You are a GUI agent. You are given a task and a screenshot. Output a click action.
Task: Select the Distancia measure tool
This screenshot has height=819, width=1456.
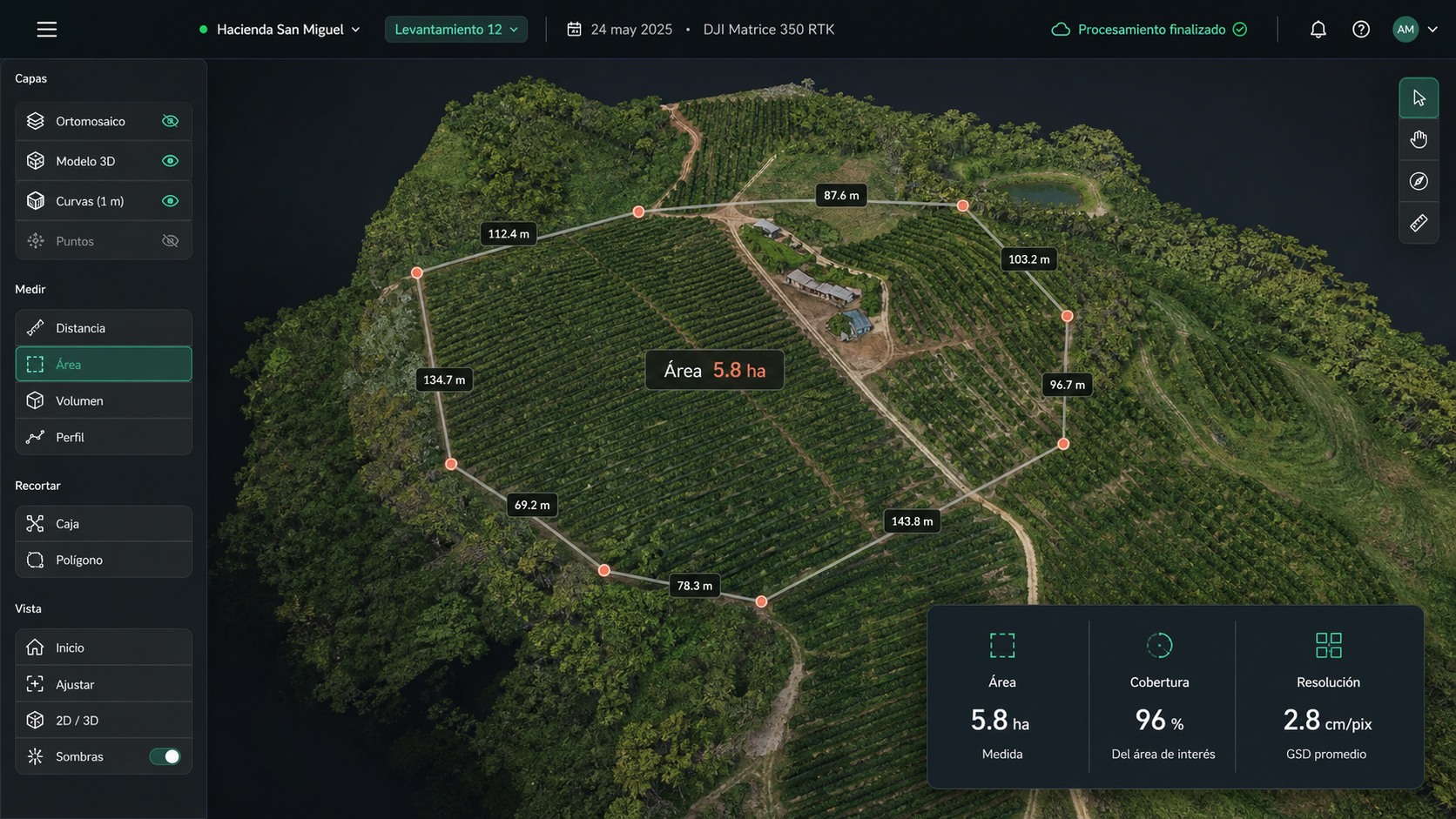coord(104,328)
